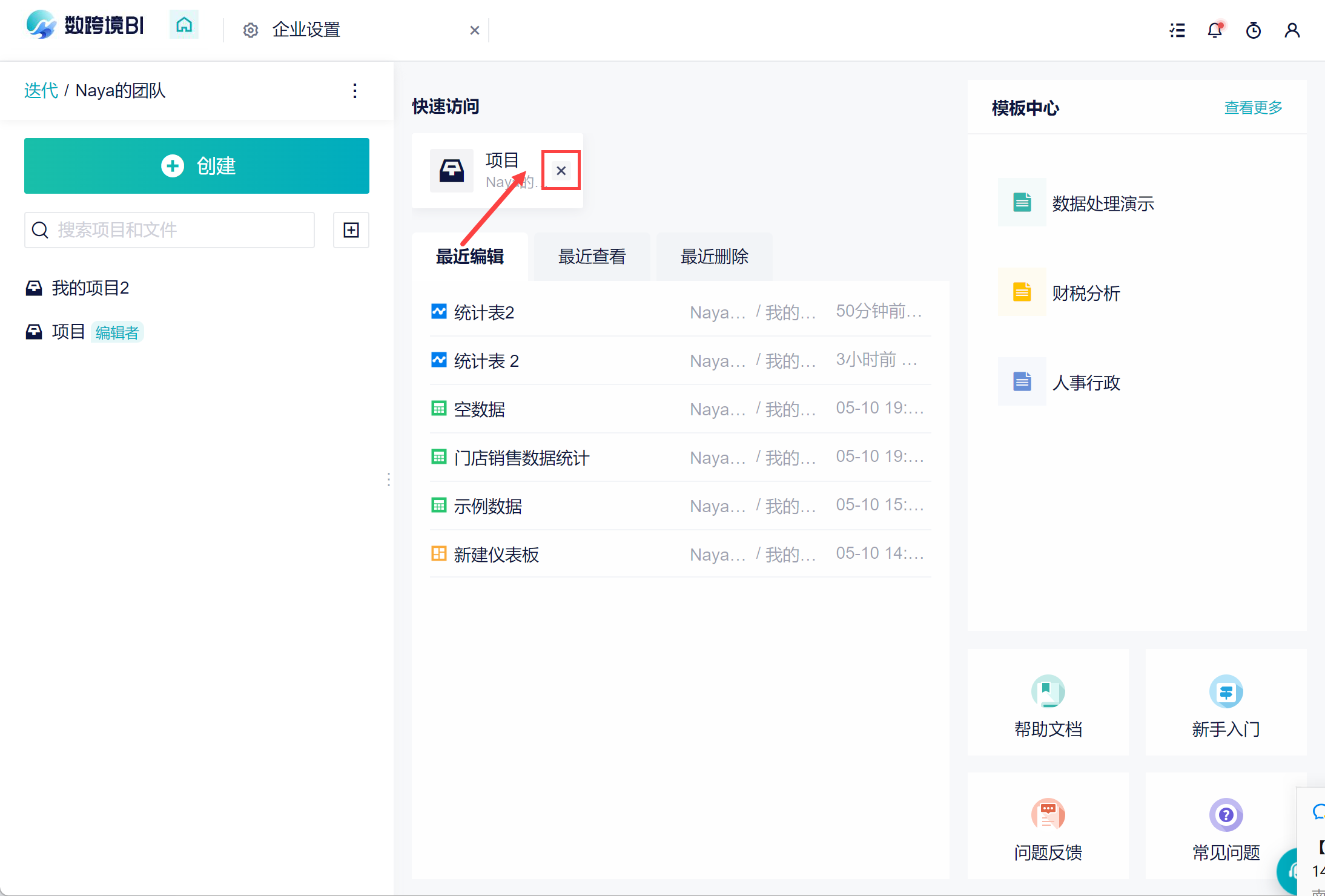
Task: Open the user profile icon
Action: 1292,30
